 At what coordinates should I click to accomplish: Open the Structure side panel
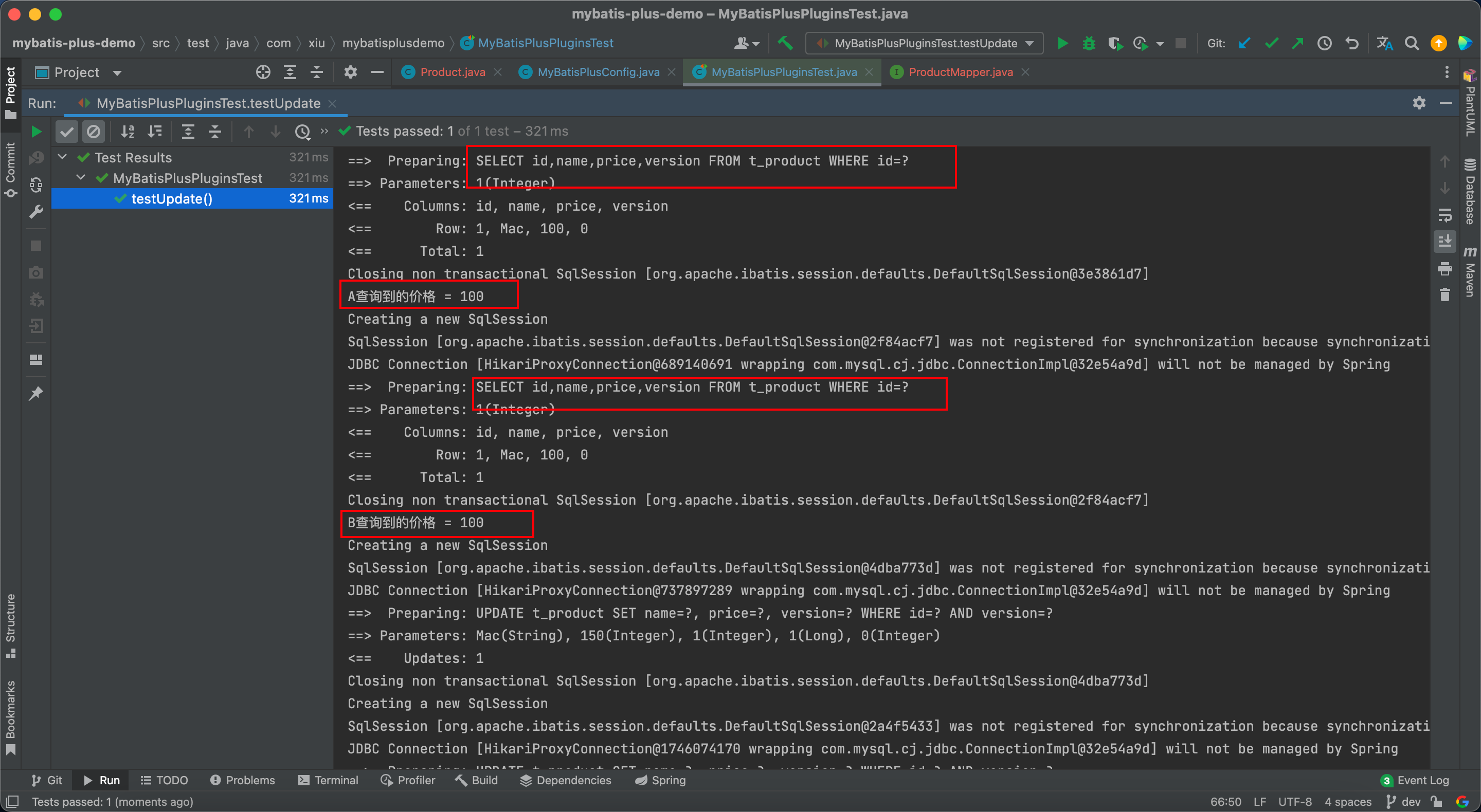10,625
